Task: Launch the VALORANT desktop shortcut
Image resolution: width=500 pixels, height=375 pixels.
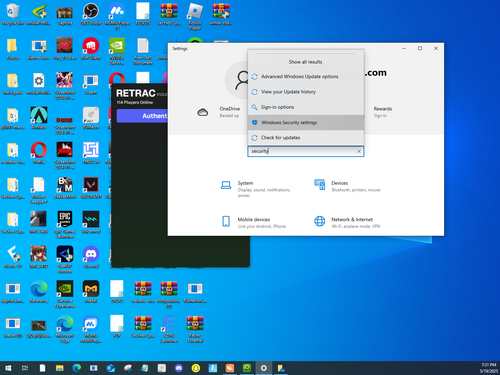Action: click(91, 187)
